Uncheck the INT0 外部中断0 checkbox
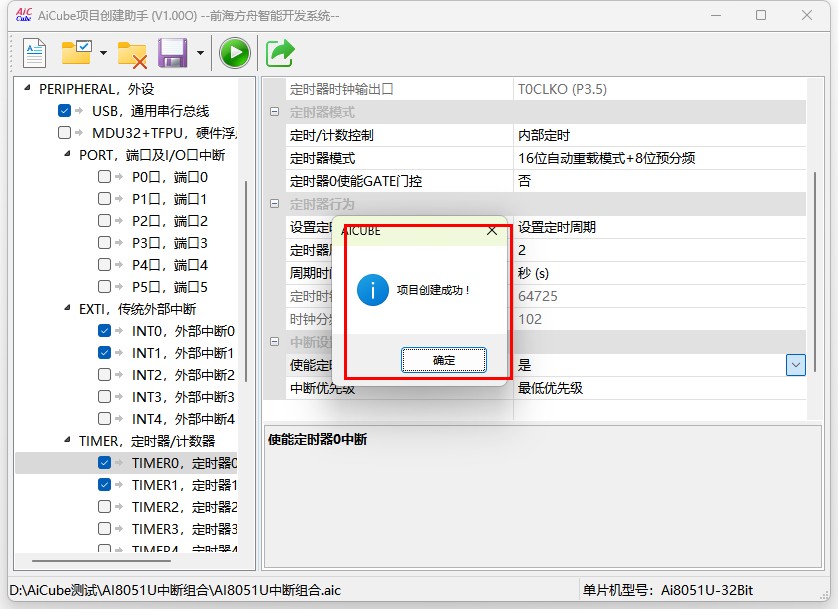Viewport: 838px width, 609px height. (104, 331)
